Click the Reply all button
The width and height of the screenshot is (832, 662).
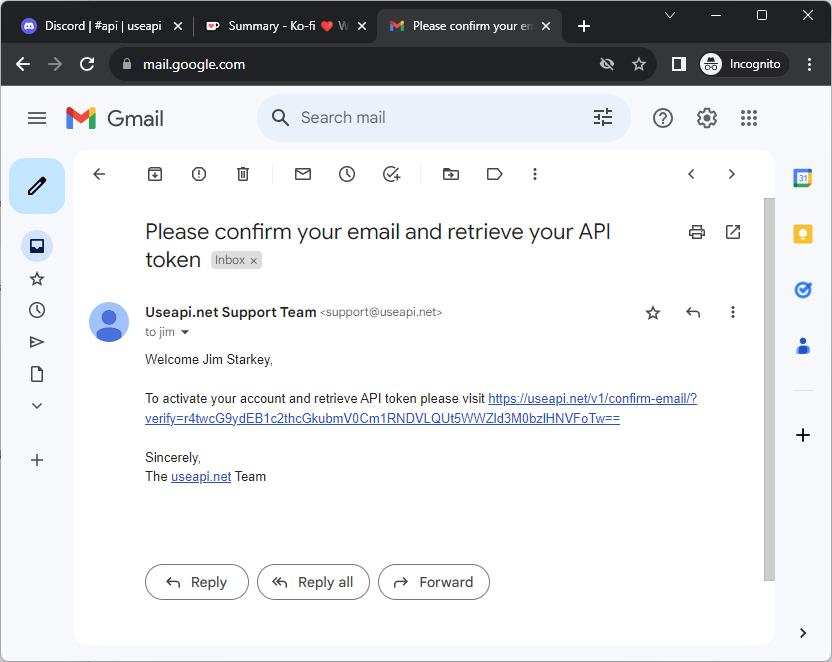pos(313,582)
